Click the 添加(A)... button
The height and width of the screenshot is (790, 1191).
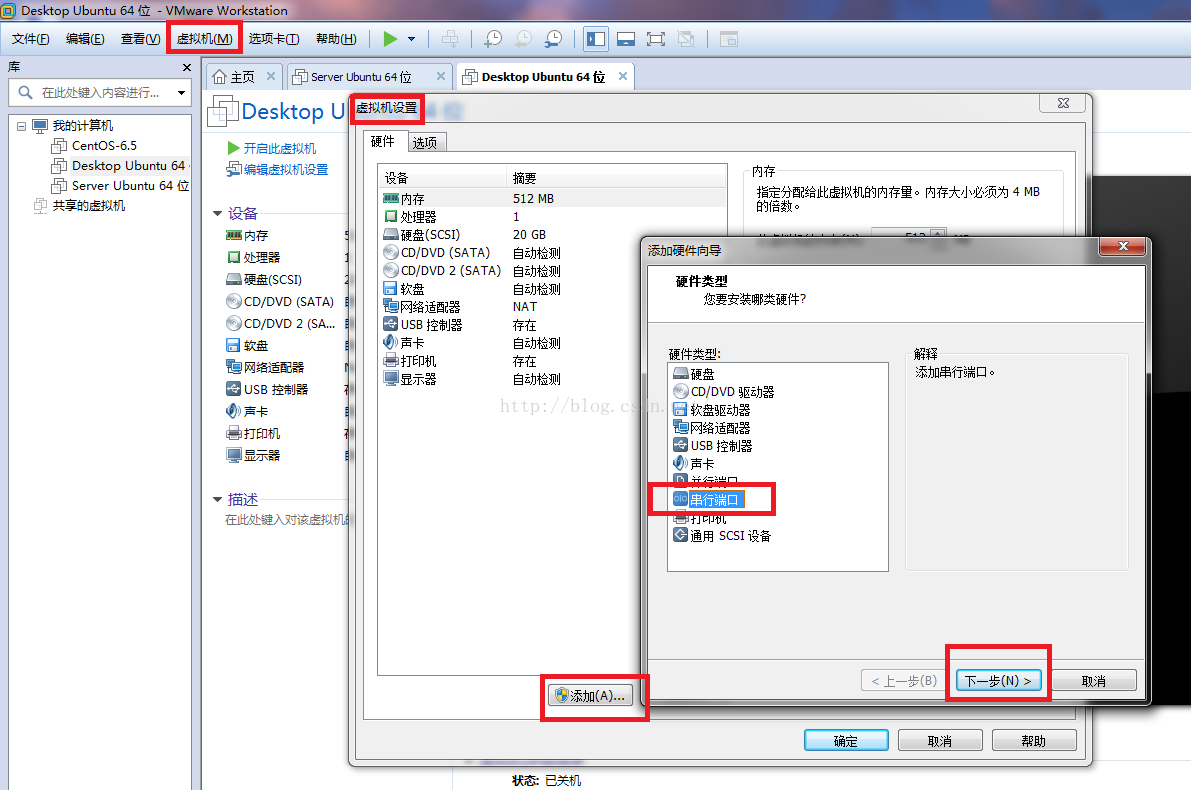(590, 696)
